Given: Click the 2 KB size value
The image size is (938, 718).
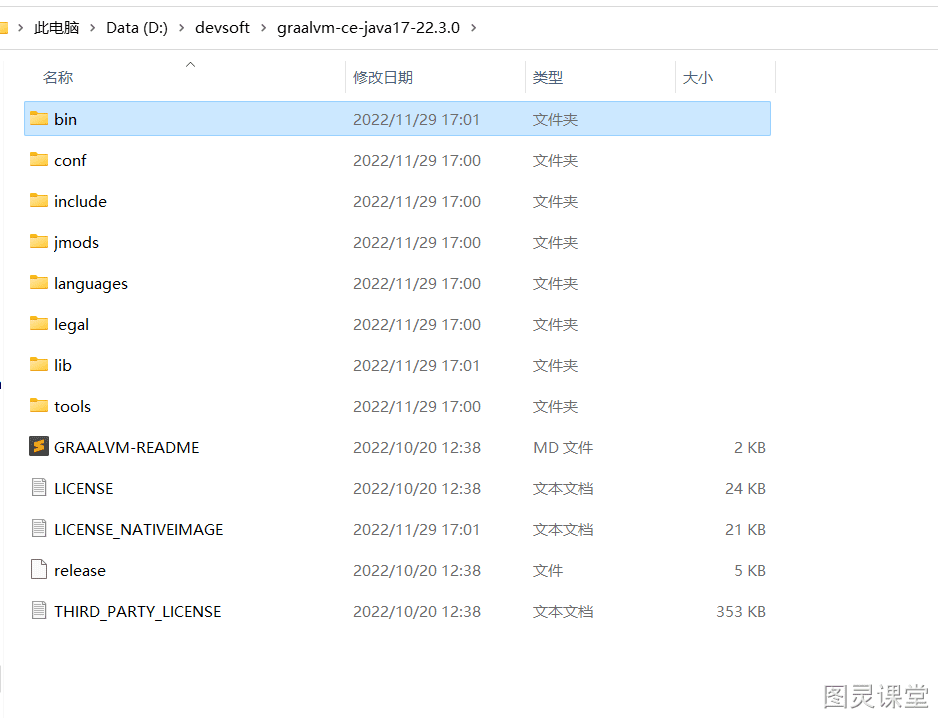Looking at the screenshot, I should click(x=750, y=448).
